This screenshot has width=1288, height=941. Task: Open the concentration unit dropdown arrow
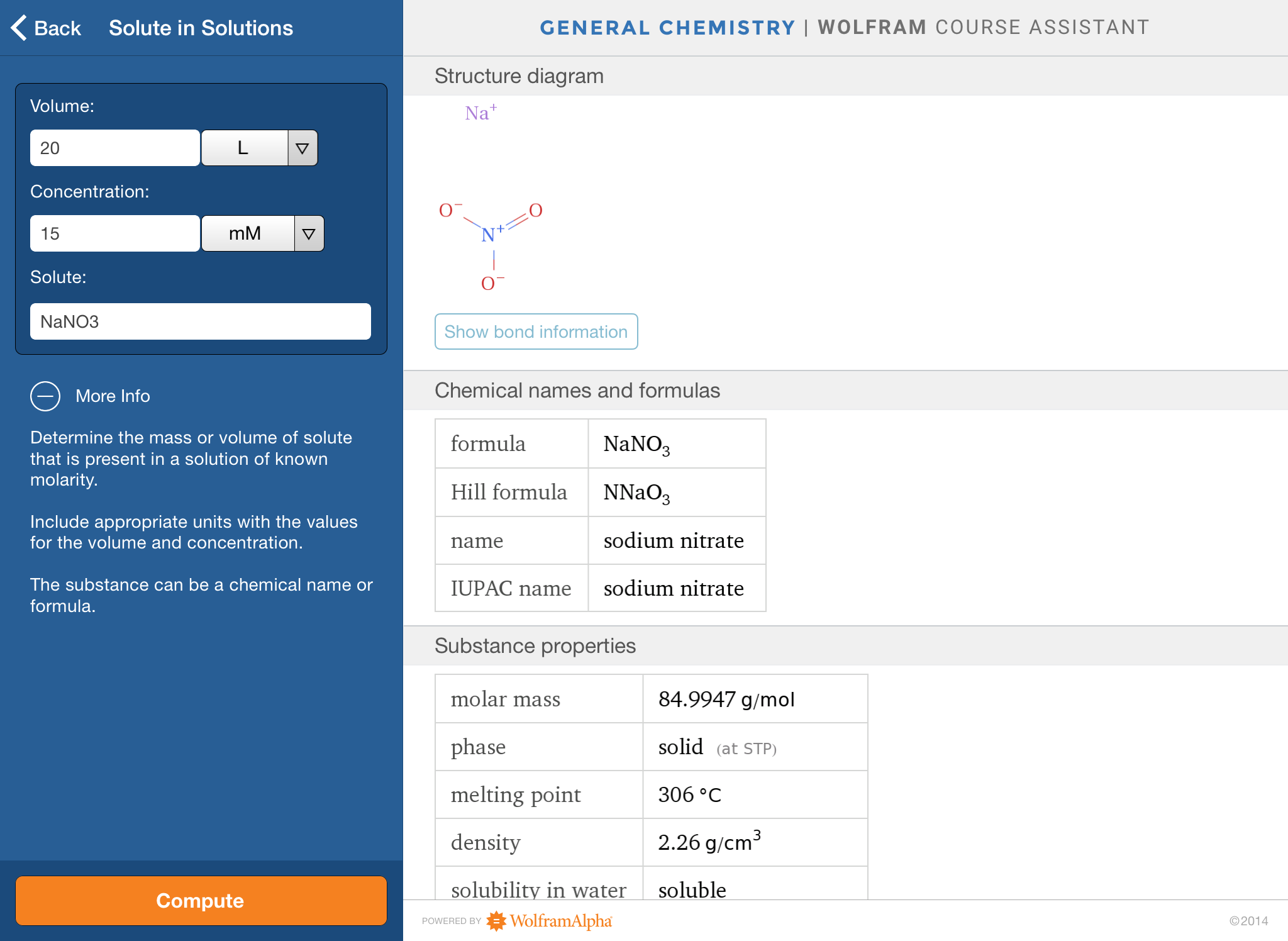pyautogui.click(x=309, y=234)
